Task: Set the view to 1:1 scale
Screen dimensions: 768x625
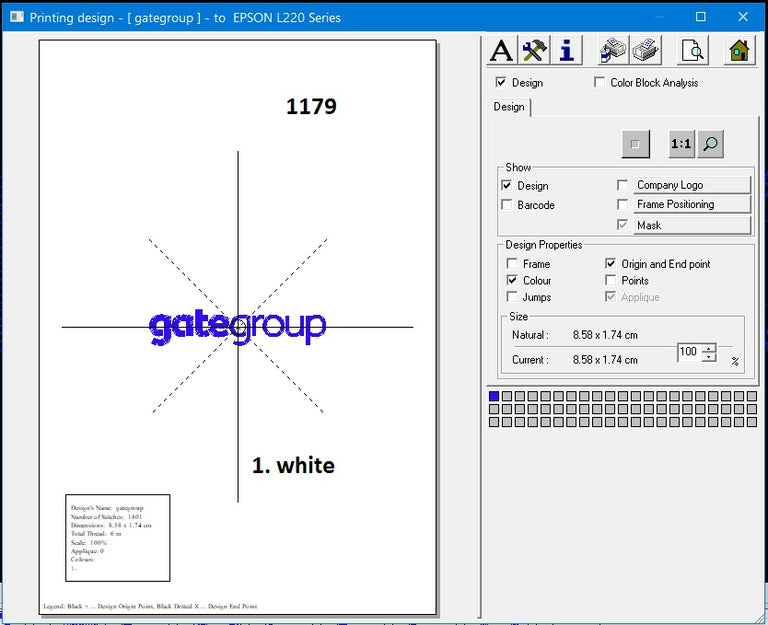Action: coord(681,144)
